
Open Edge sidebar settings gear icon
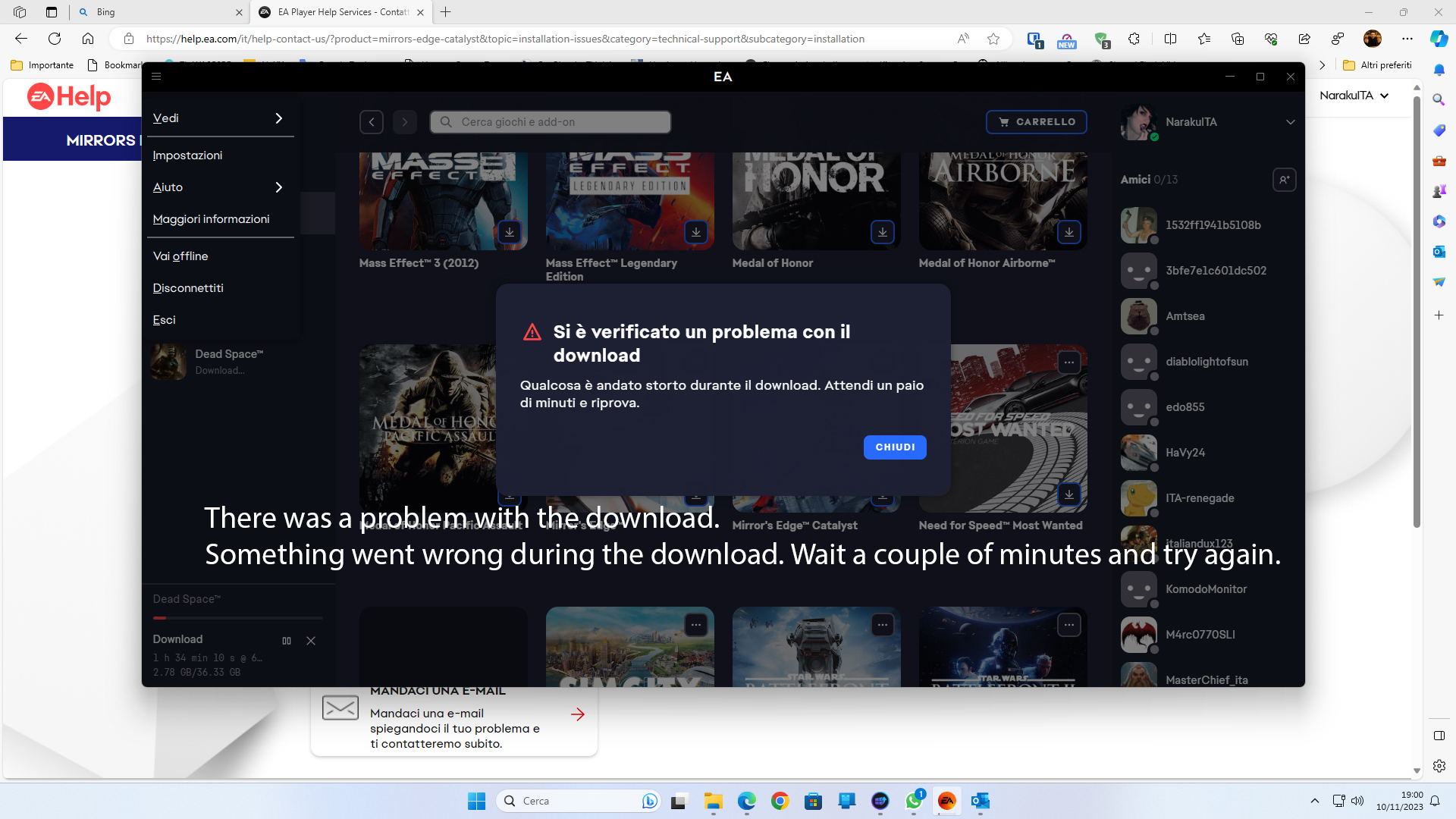pyautogui.click(x=1439, y=766)
